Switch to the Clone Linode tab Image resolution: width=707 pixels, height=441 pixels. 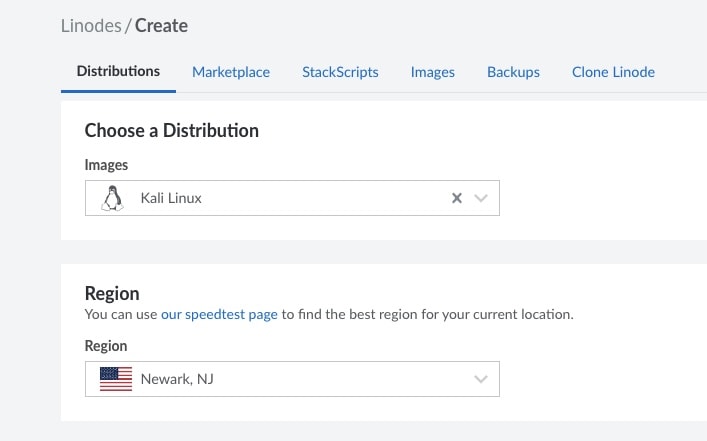pyautogui.click(x=613, y=72)
